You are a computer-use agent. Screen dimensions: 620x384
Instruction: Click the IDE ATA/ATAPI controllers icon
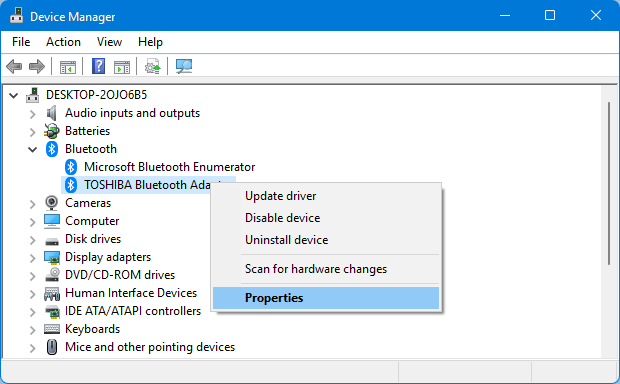(52, 312)
